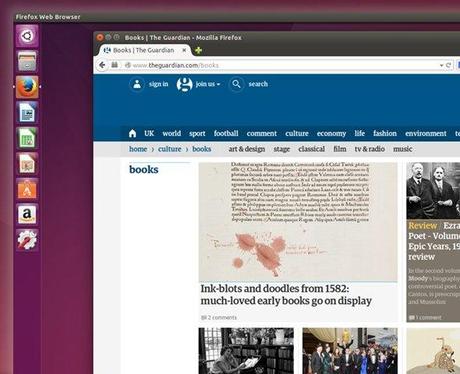Click the join us membership icon
The height and width of the screenshot is (374, 460).
(x=184, y=84)
